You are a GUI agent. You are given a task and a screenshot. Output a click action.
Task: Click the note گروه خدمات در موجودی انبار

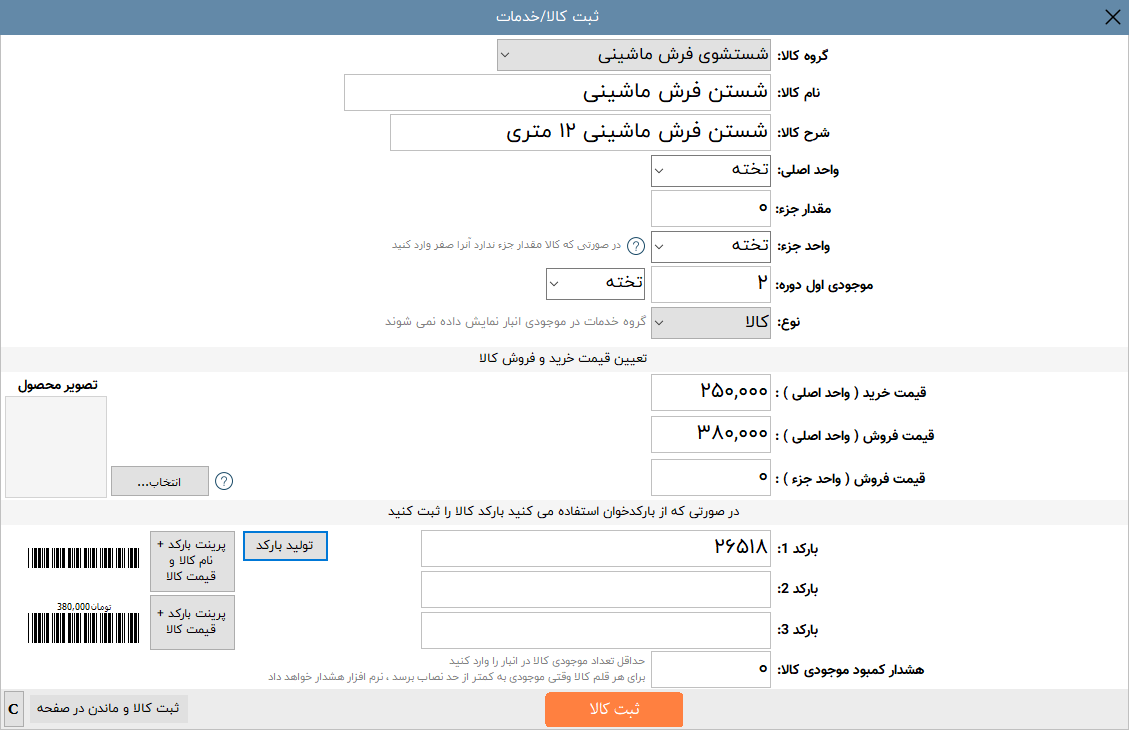516,322
